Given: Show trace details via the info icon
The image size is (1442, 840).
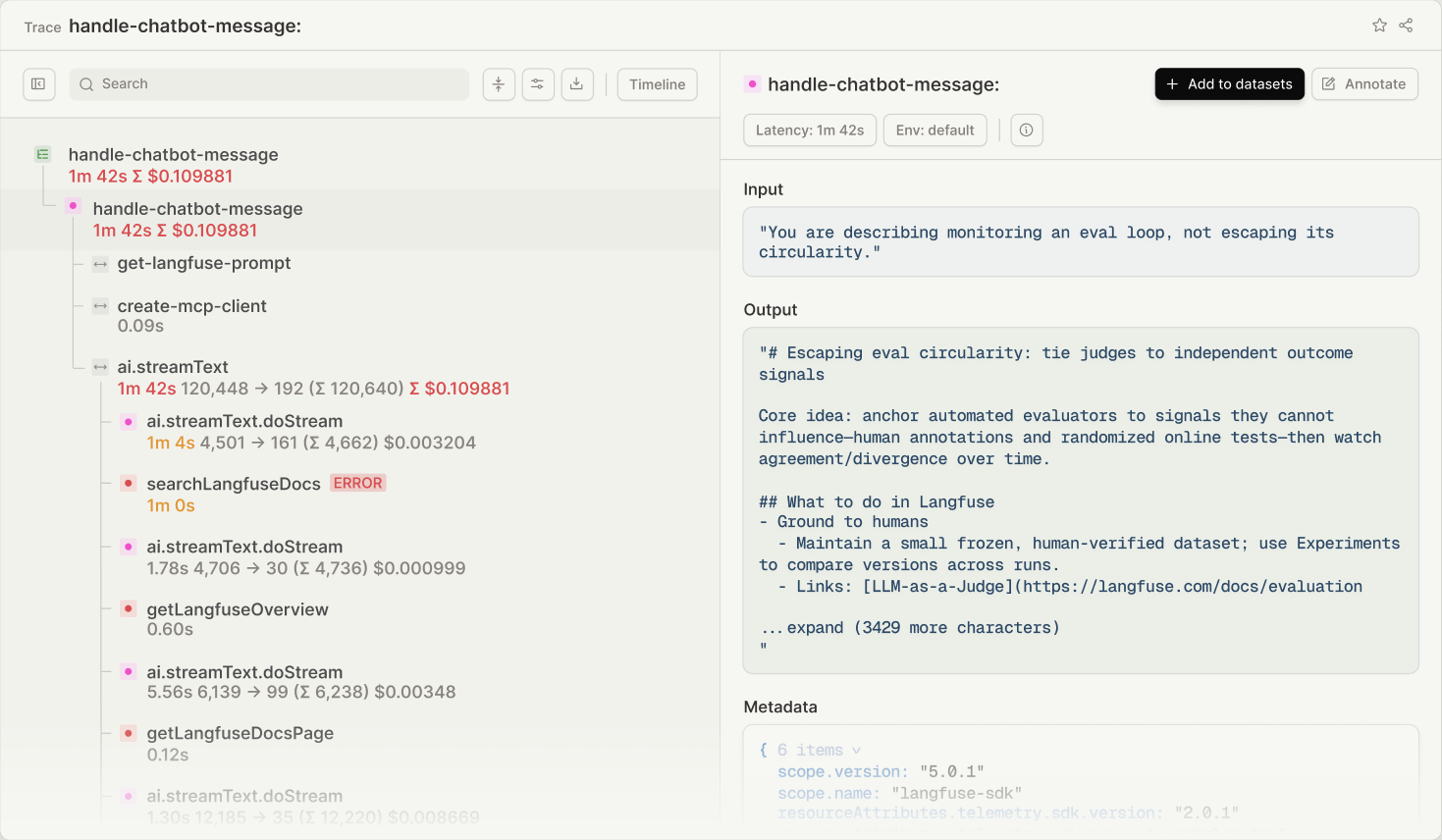Looking at the screenshot, I should [x=1027, y=130].
